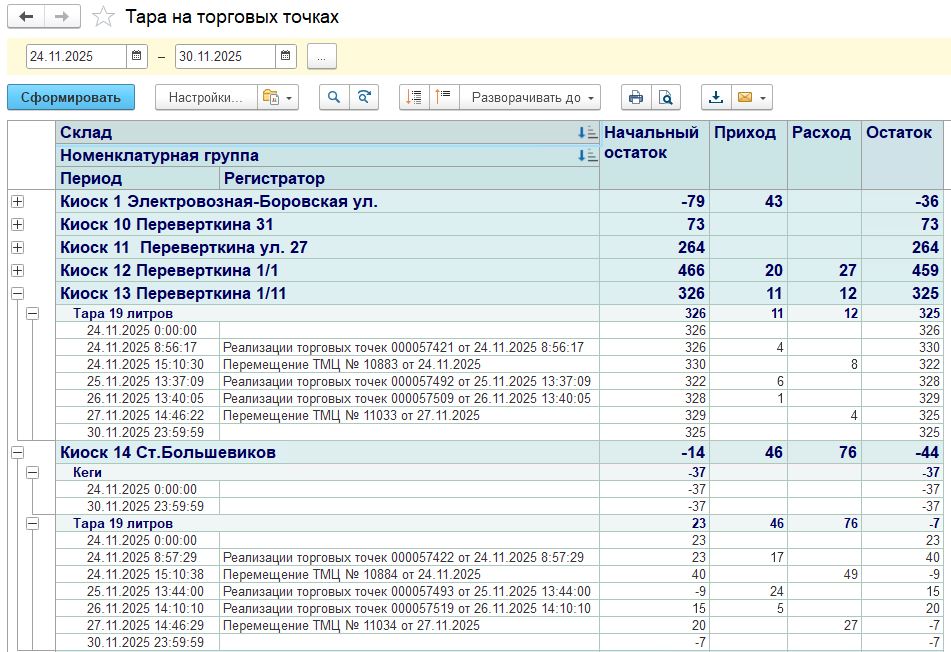Click the magnifier search icon in toolbar

click(x=334, y=97)
